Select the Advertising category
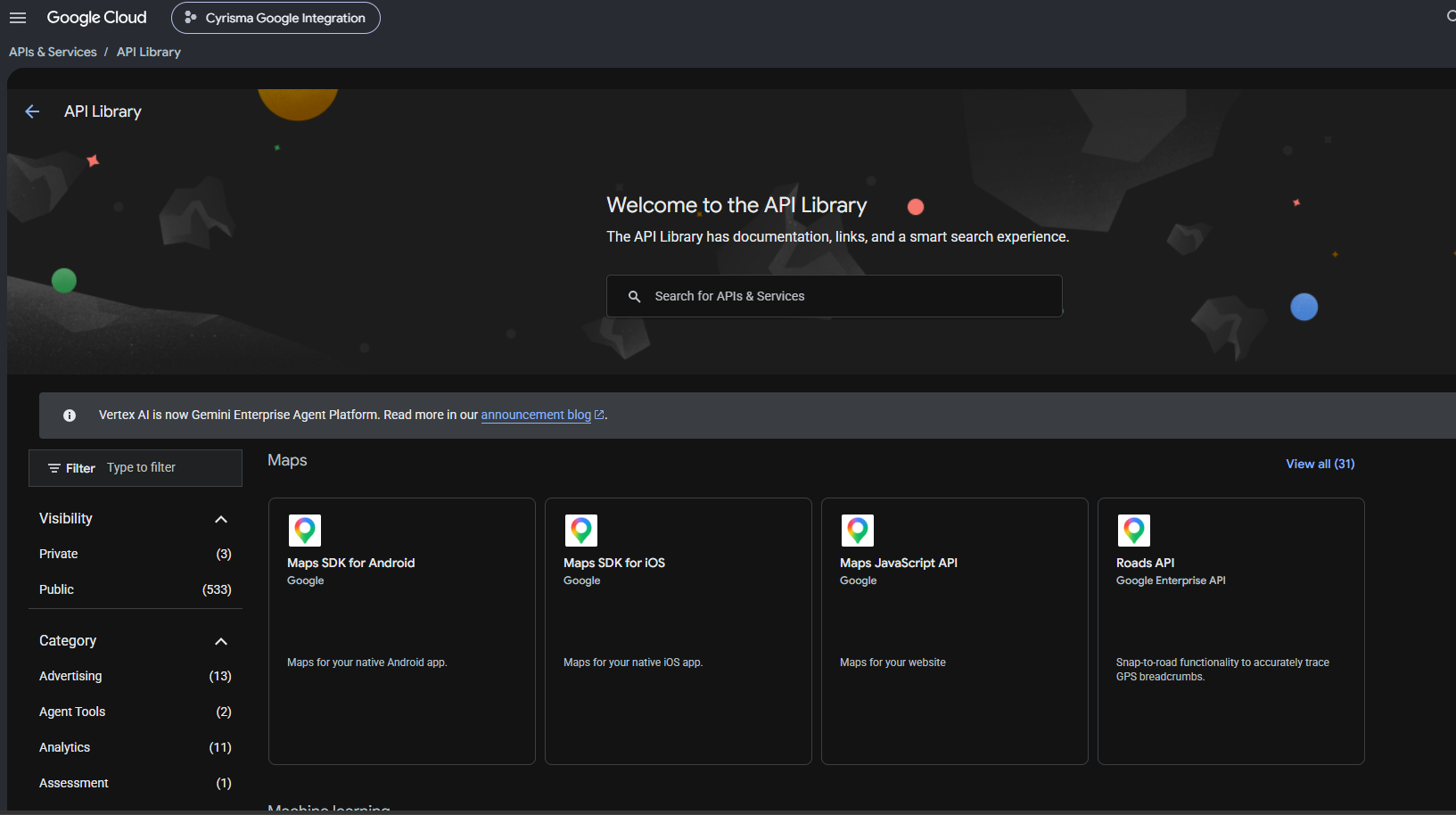Image resolution: width=1456 pixels, height=815 pixels. [x=136, y=676]
